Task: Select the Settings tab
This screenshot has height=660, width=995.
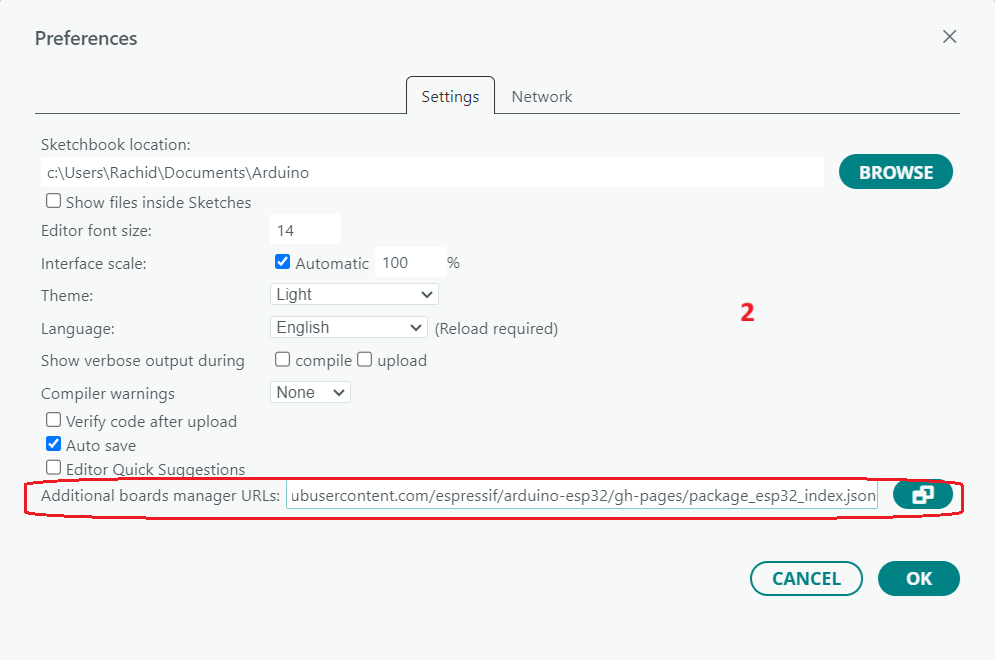Action: point(450,97)
